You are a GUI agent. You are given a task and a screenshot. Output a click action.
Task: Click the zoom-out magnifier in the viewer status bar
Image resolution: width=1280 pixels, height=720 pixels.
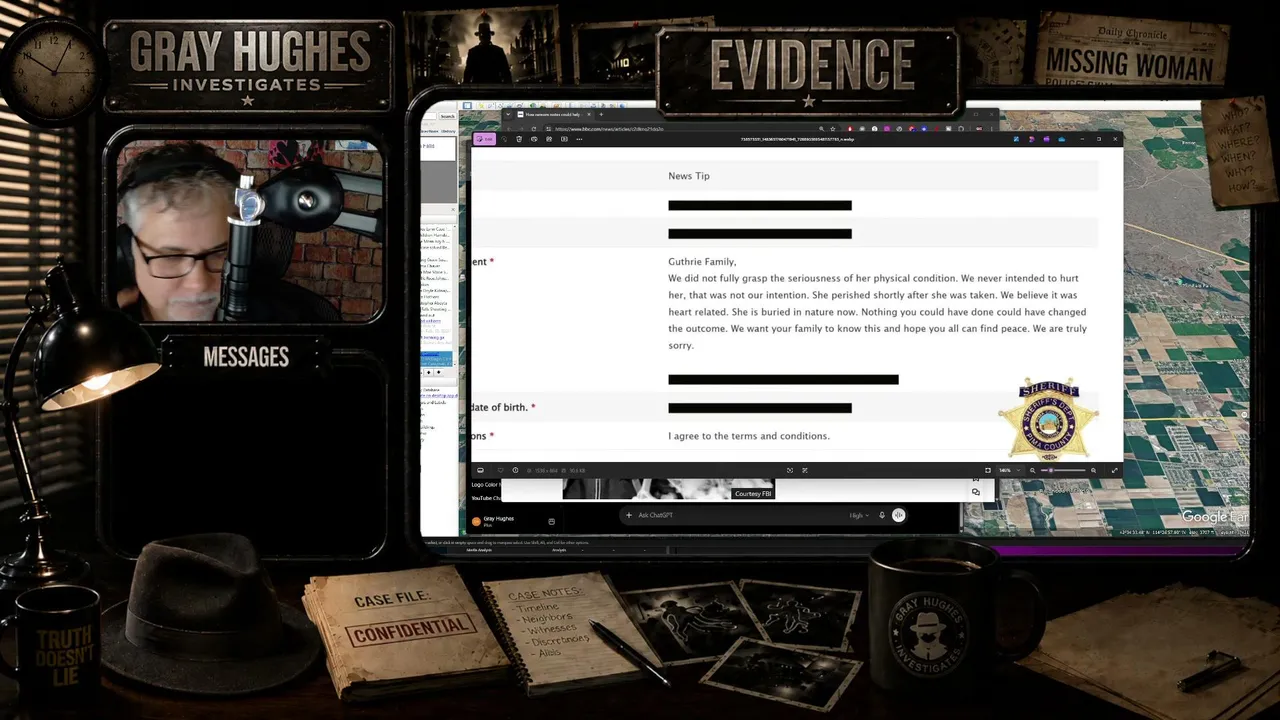tap(1033, 470)
